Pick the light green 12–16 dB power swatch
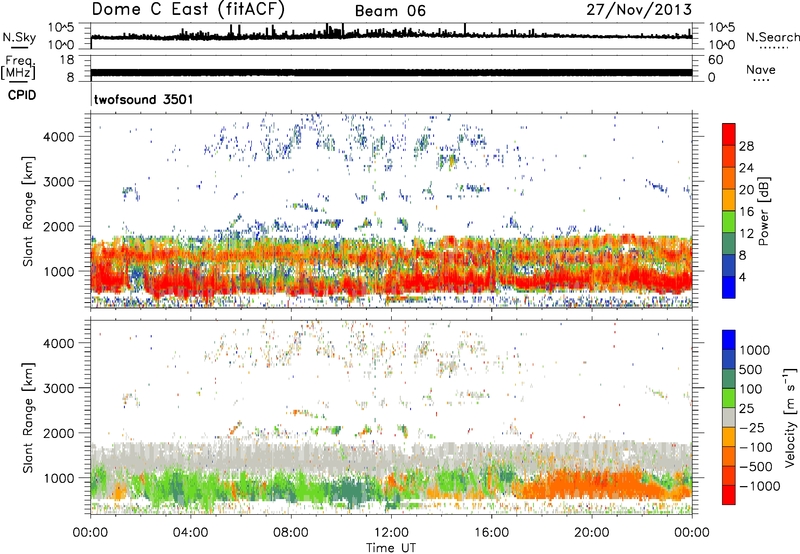800x554 pixels. [x=729, y=222]
